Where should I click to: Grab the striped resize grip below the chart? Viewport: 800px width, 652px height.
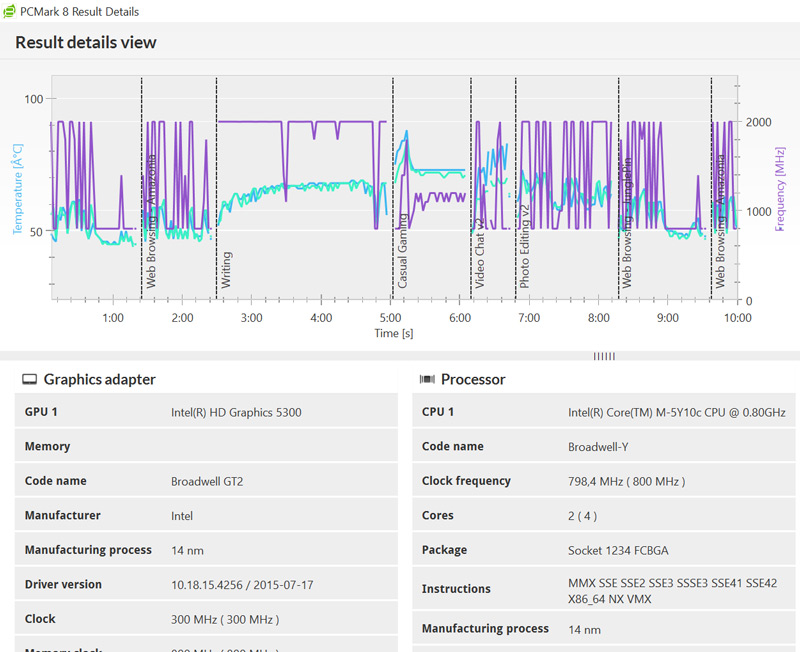pyautogui.click(x=604, y=356)
